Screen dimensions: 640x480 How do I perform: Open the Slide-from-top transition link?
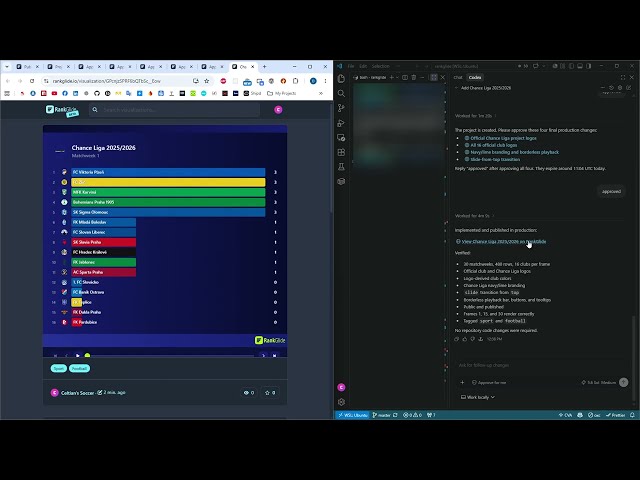tap(492, 159)
